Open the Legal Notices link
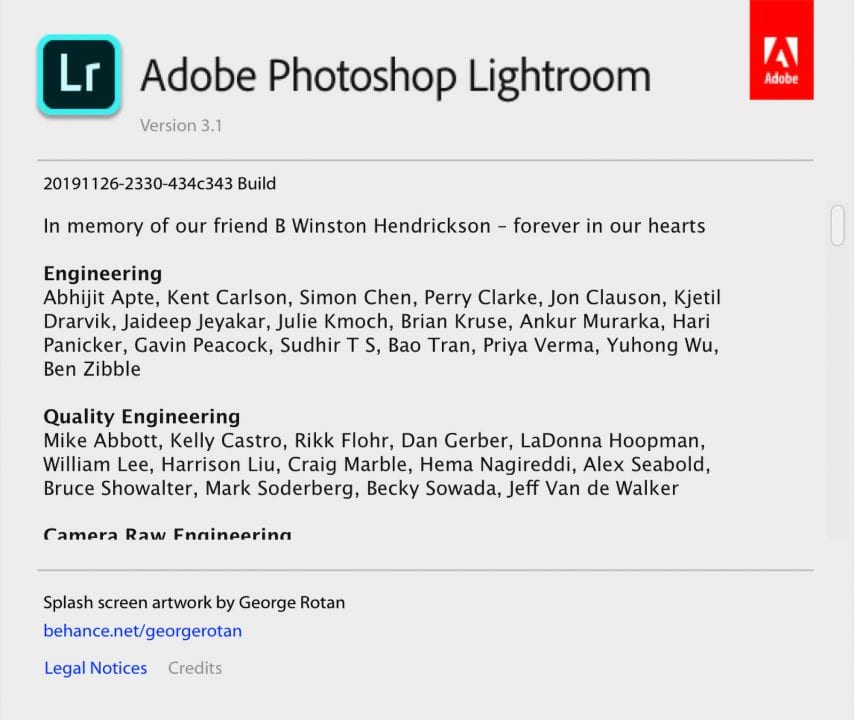The width and height of the screenshot is (854, 720). (95, 668)
